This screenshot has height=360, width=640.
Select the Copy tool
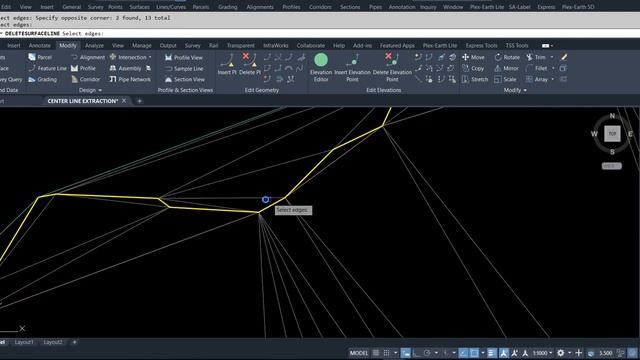point(473,68)
